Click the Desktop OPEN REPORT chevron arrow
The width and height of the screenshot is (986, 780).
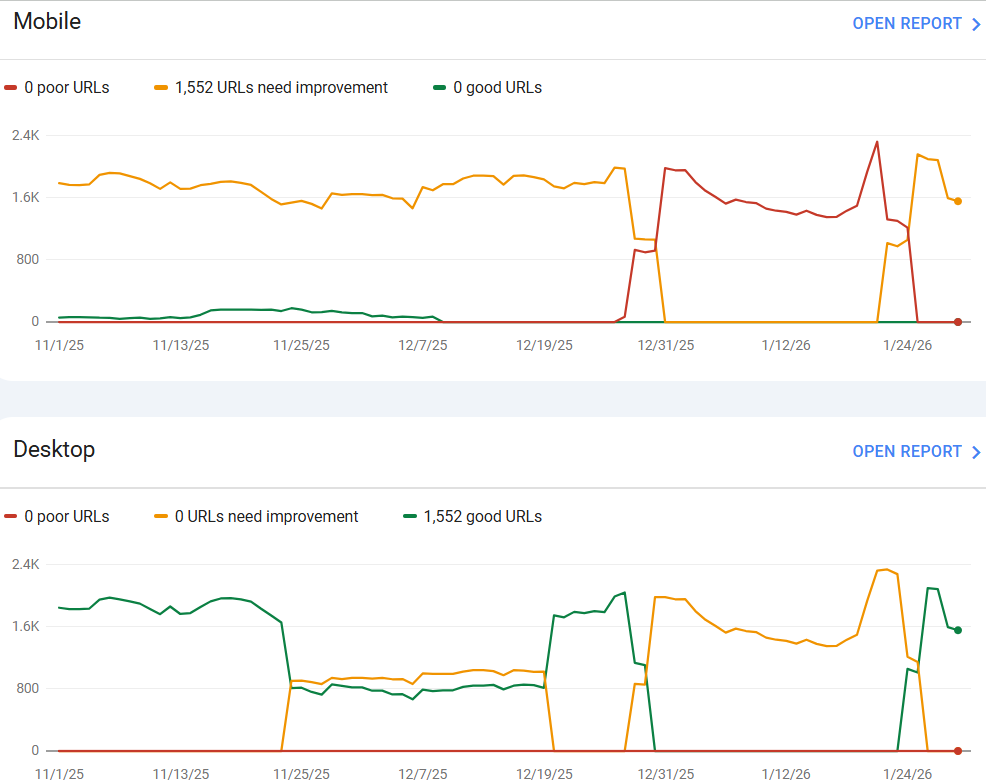click(x=976, y=452)
